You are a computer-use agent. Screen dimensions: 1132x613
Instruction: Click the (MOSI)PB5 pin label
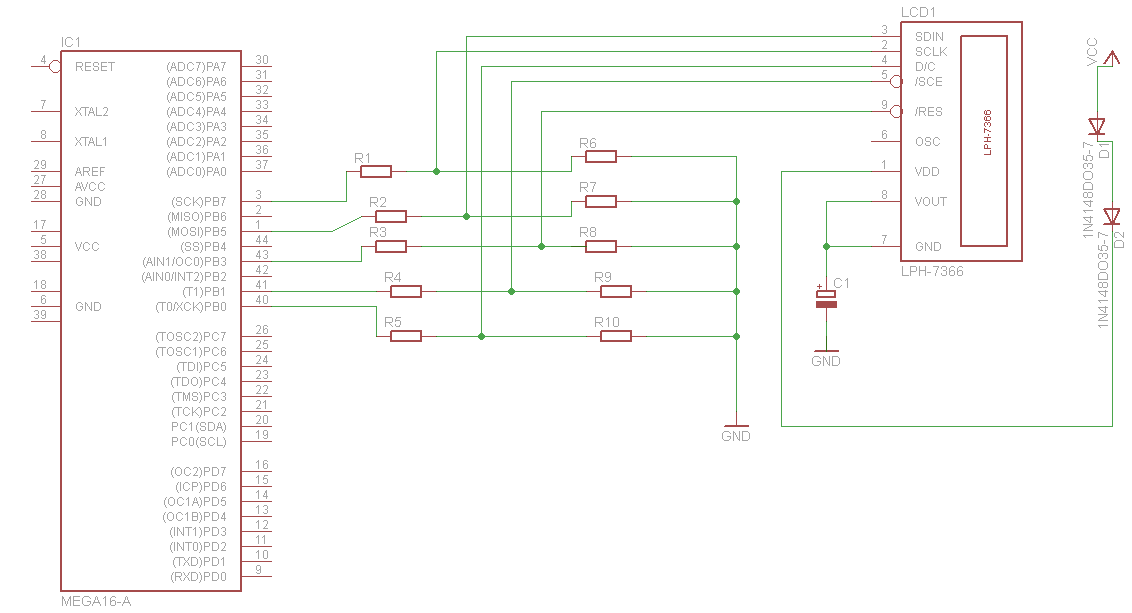click(197, 232)
